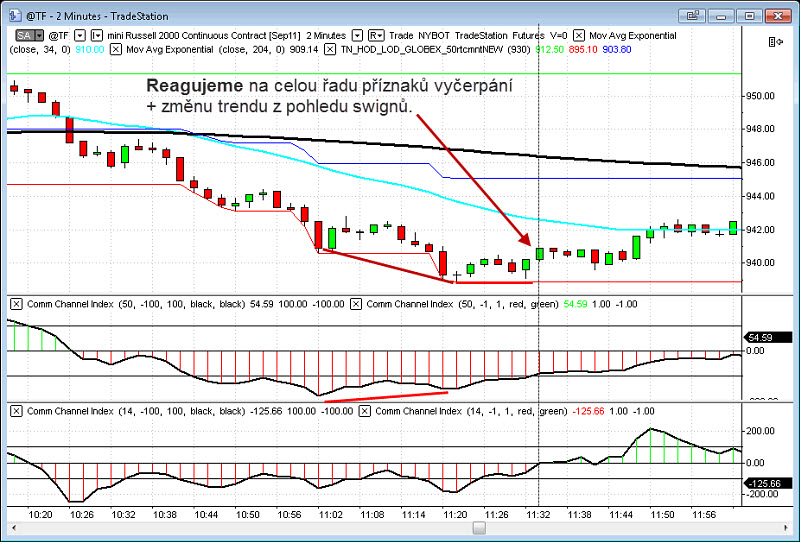Click the red -125.66 CCI 14 value in header

588,411
